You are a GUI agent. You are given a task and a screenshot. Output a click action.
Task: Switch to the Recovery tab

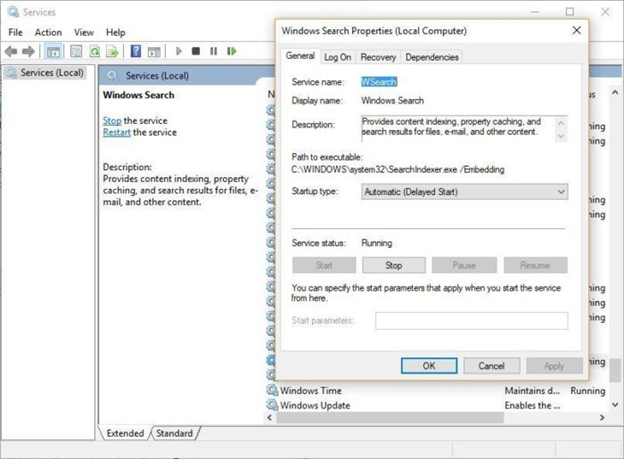click(378, 57)
